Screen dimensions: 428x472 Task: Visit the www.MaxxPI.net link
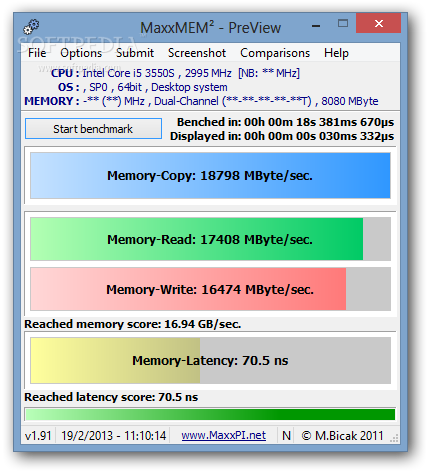tap(224, 435)
